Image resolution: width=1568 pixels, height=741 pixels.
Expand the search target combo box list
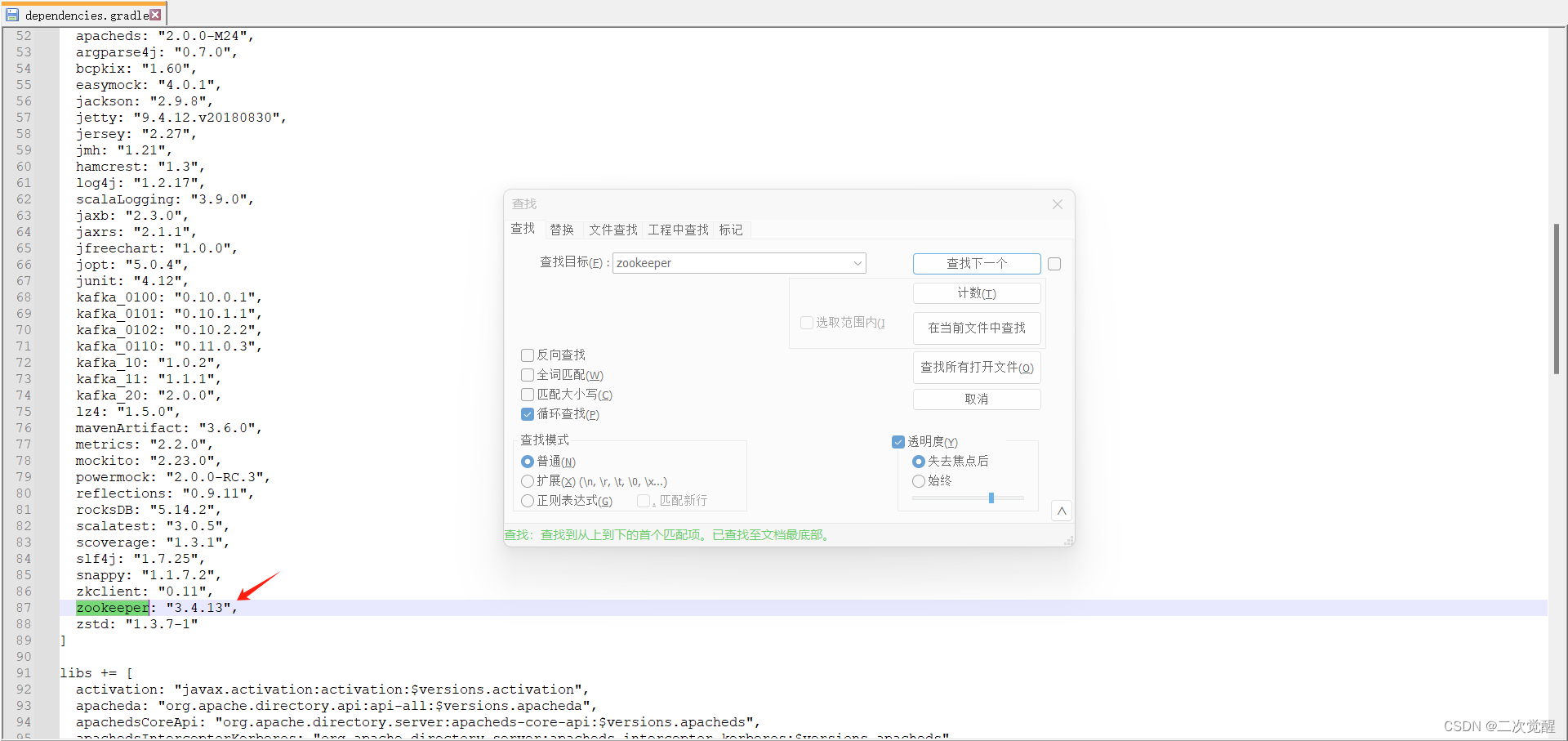point(857,263)
